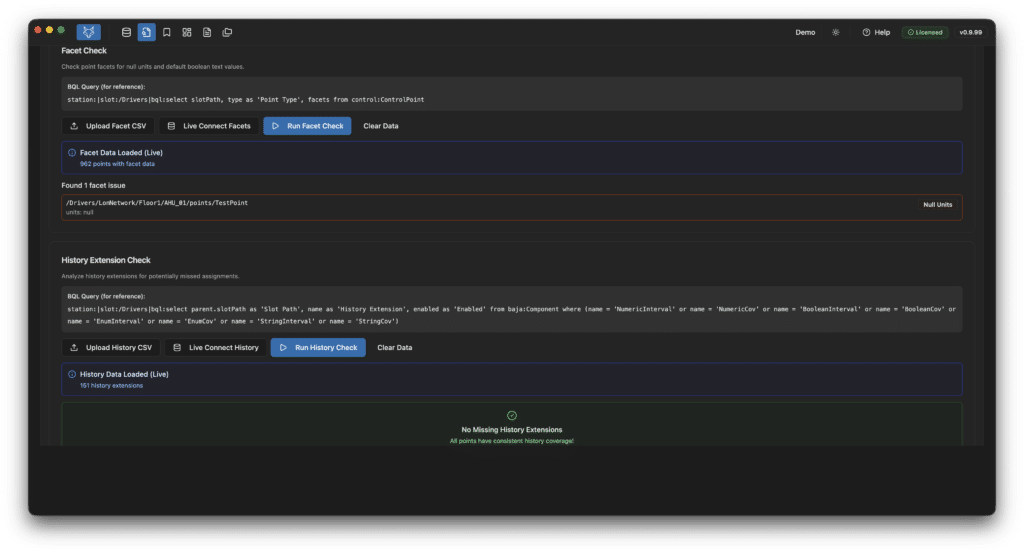Viewport: 1024px width, 553px height.
Task: Click the v0.9.99 version badge
Action: point(970,32)
